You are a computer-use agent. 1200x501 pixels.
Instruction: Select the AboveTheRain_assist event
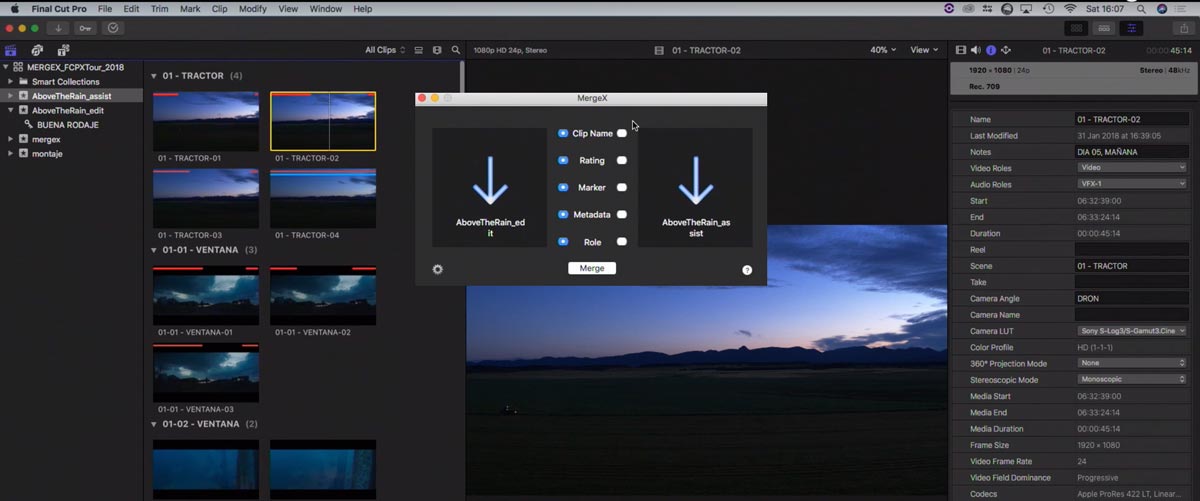point(72,96)
